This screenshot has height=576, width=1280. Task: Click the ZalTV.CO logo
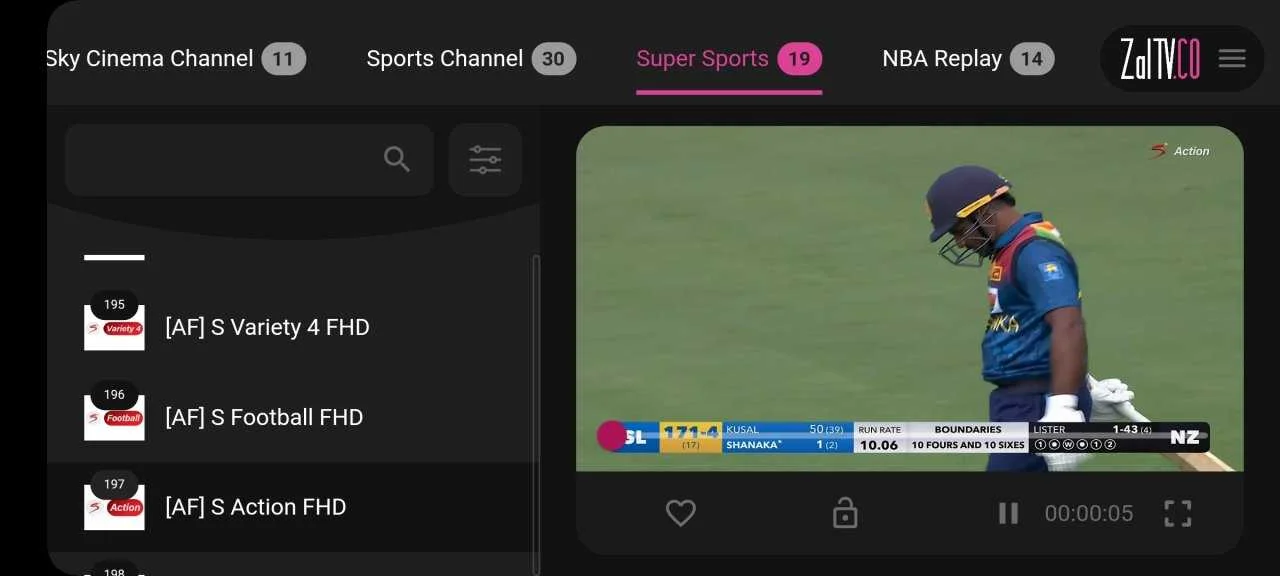(x=1159, y=59)
